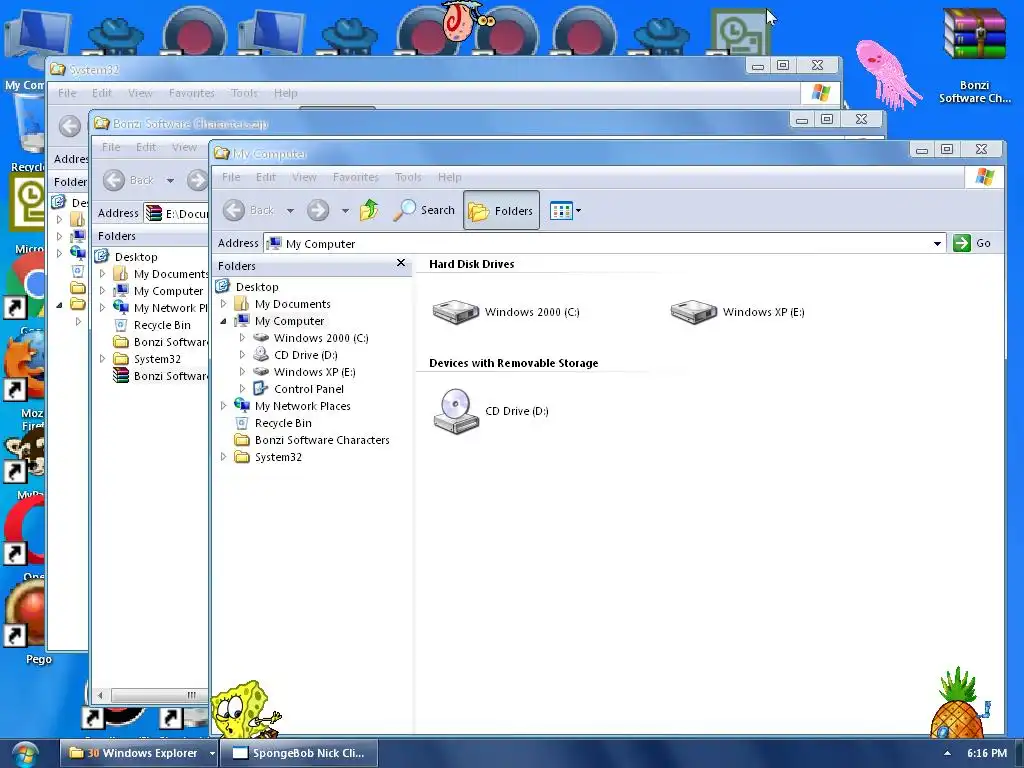Click the 6:16 PM taskbar clock
Viewport: 1024px width, 768px height.
[987, 753]
